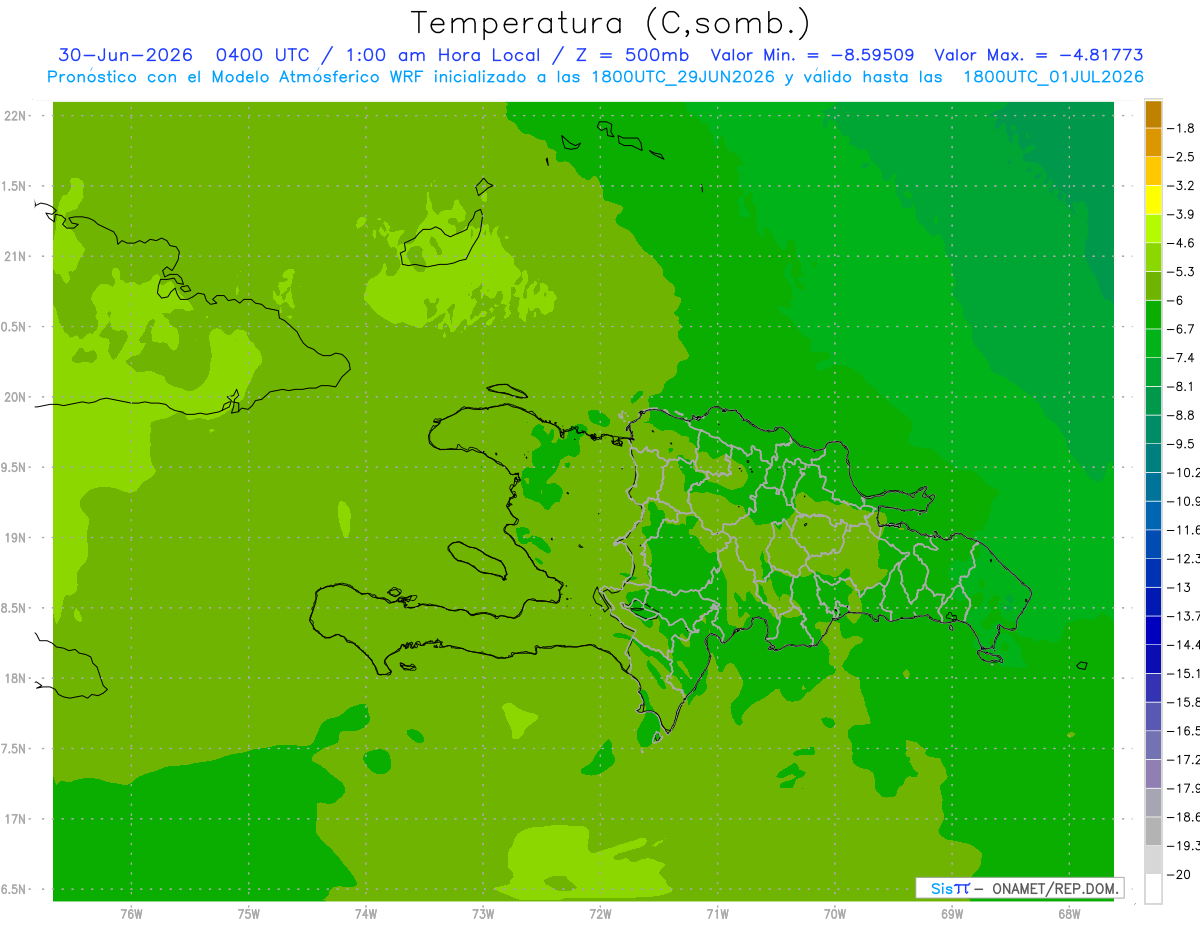Viewport: 1200px width, 927px height.
Task: Click the "73W" longitude axis label
Action: pyautogui.click(x=483, y=914)
